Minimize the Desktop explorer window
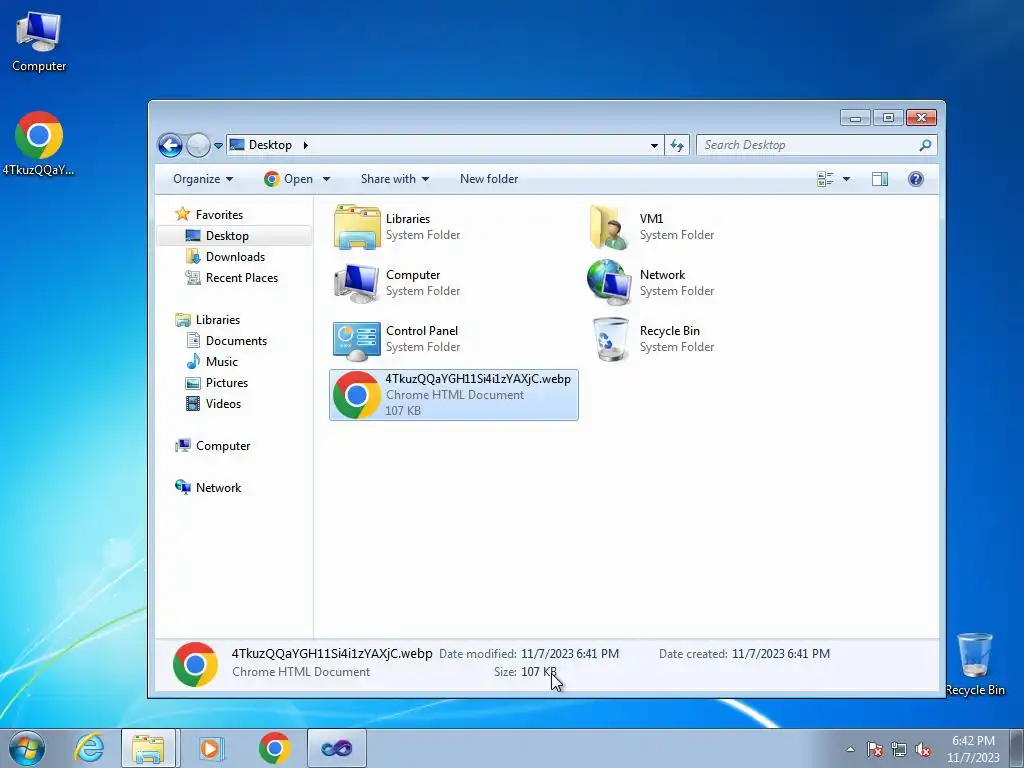1024x768 pixels. [x=855, y=118]
